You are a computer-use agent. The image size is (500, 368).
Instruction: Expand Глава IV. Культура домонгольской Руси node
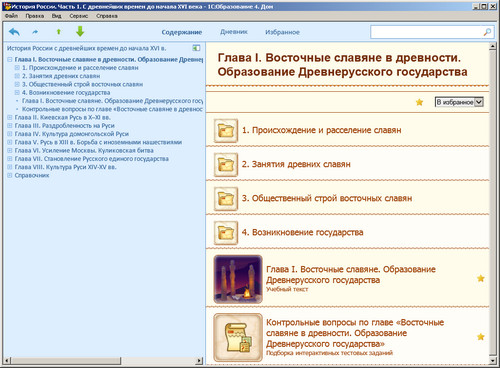pos(10,134)
